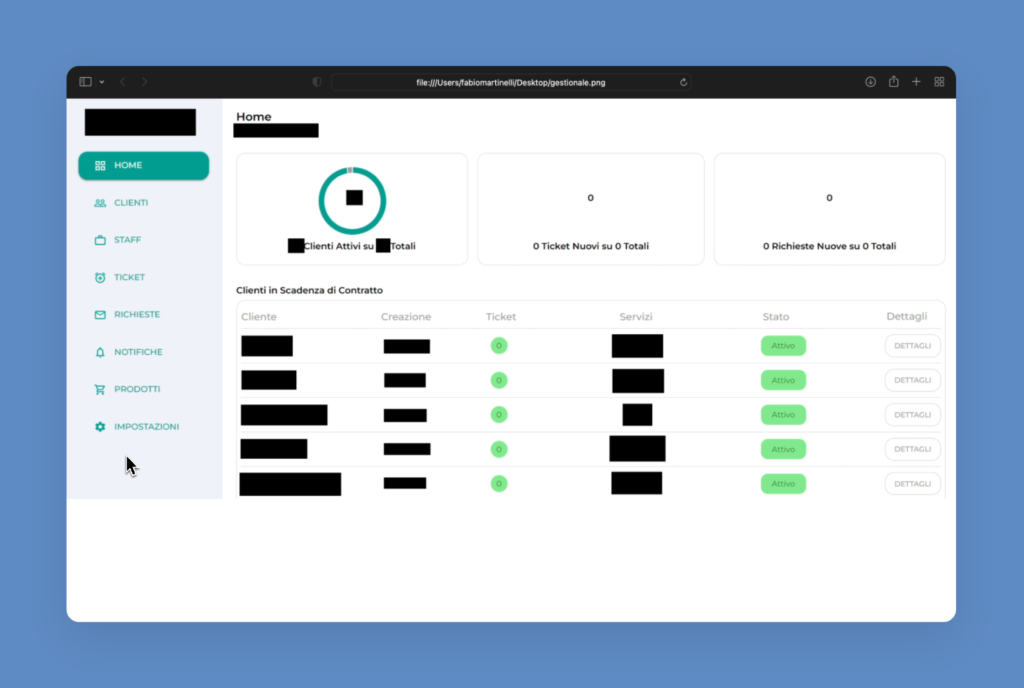Click the people icon for Clienti
The image size is (1024, 688).
(100, 203)
